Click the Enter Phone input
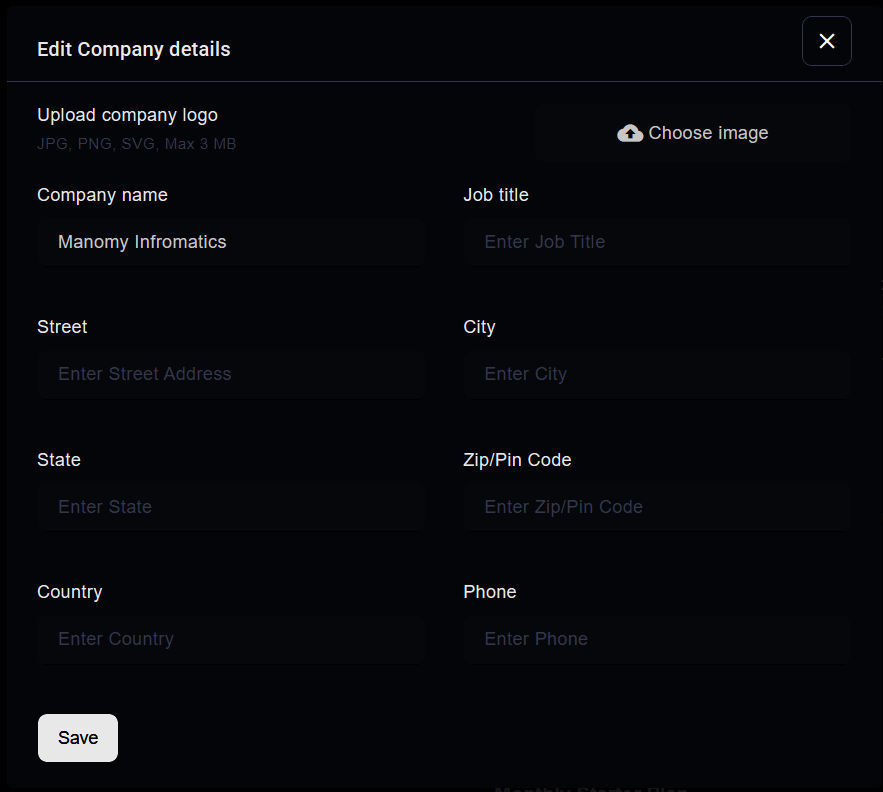883x792 pixels. 657,639
